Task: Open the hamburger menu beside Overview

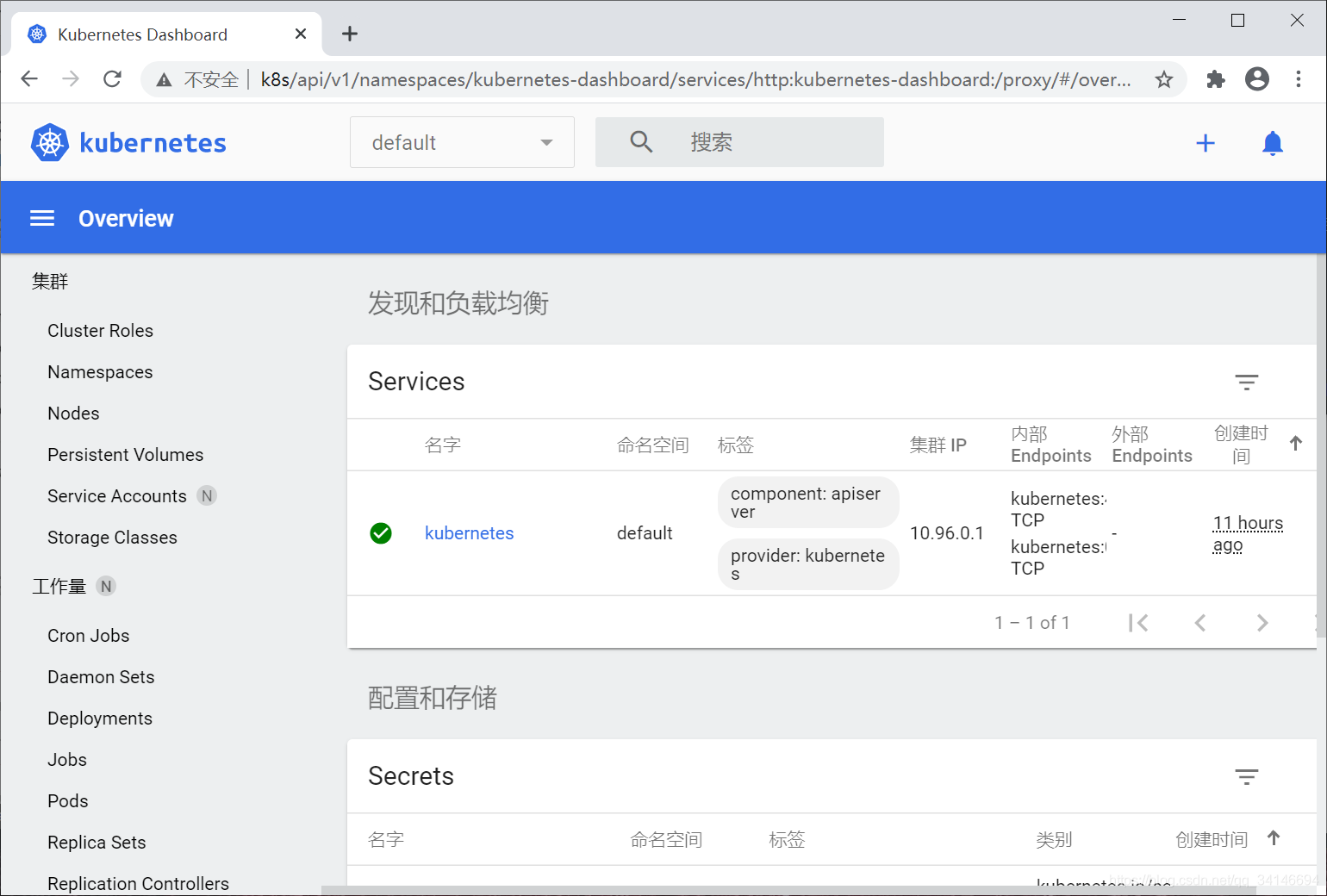Action: 42,218
